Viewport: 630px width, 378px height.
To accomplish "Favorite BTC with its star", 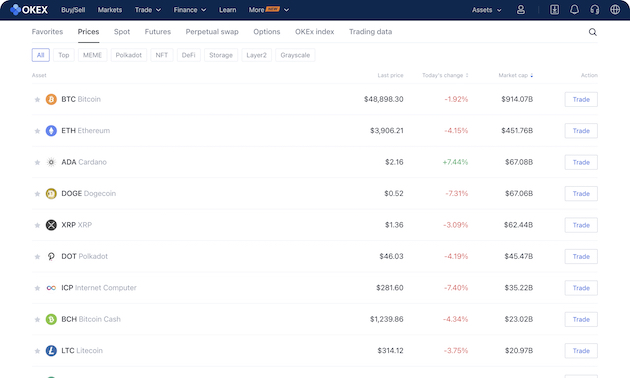I will point(37,99).
